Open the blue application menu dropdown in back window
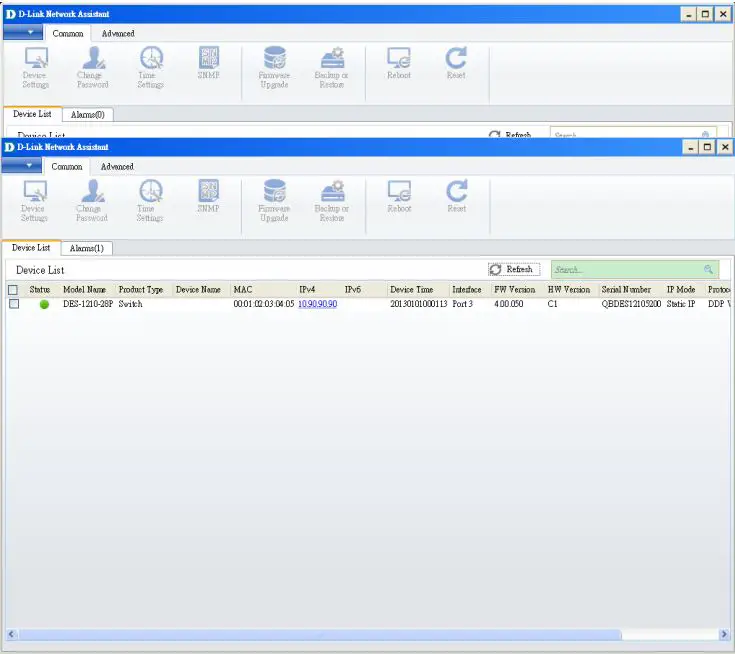Screen dimensions: 735x654 pyautogui.click(x=22, y=32)
